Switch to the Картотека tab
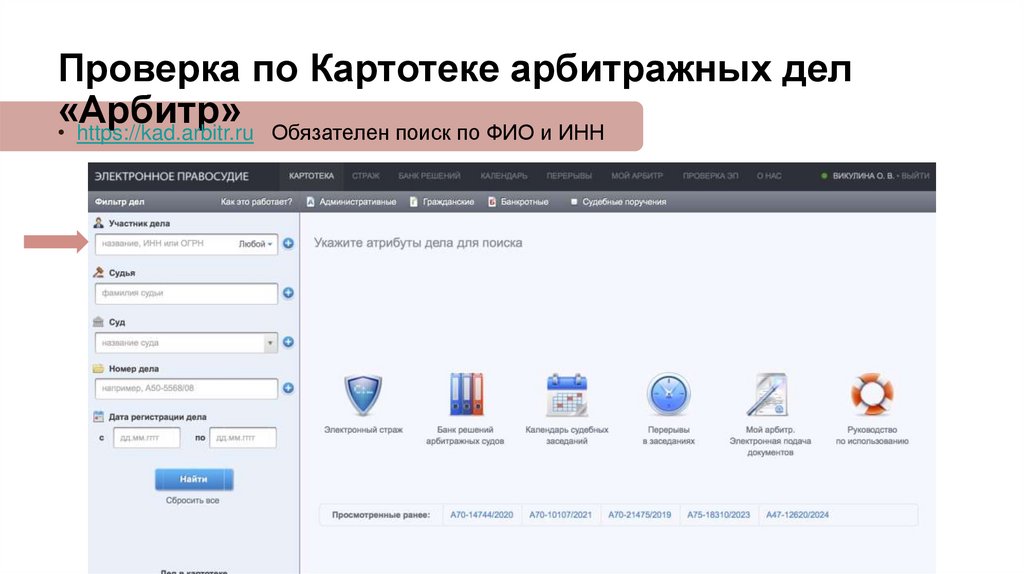1024x574 pixels. point(312,176)
